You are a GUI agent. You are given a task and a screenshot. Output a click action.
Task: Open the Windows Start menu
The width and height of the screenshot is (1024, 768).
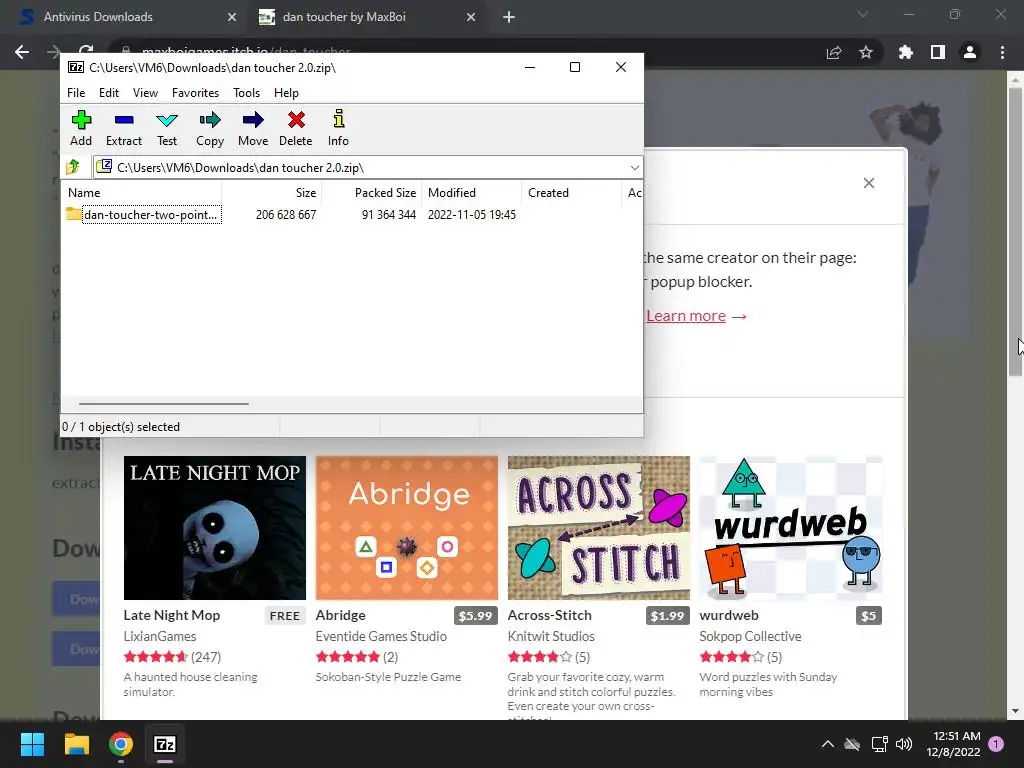click(x=32, y=744)
